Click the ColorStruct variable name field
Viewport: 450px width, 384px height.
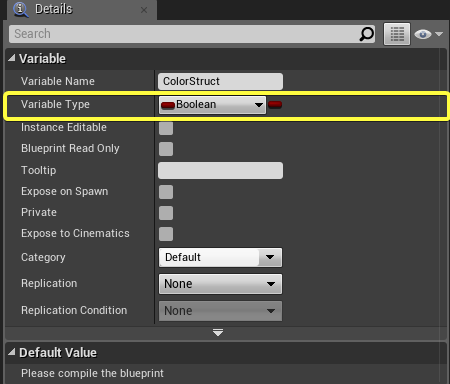[220, 81]
